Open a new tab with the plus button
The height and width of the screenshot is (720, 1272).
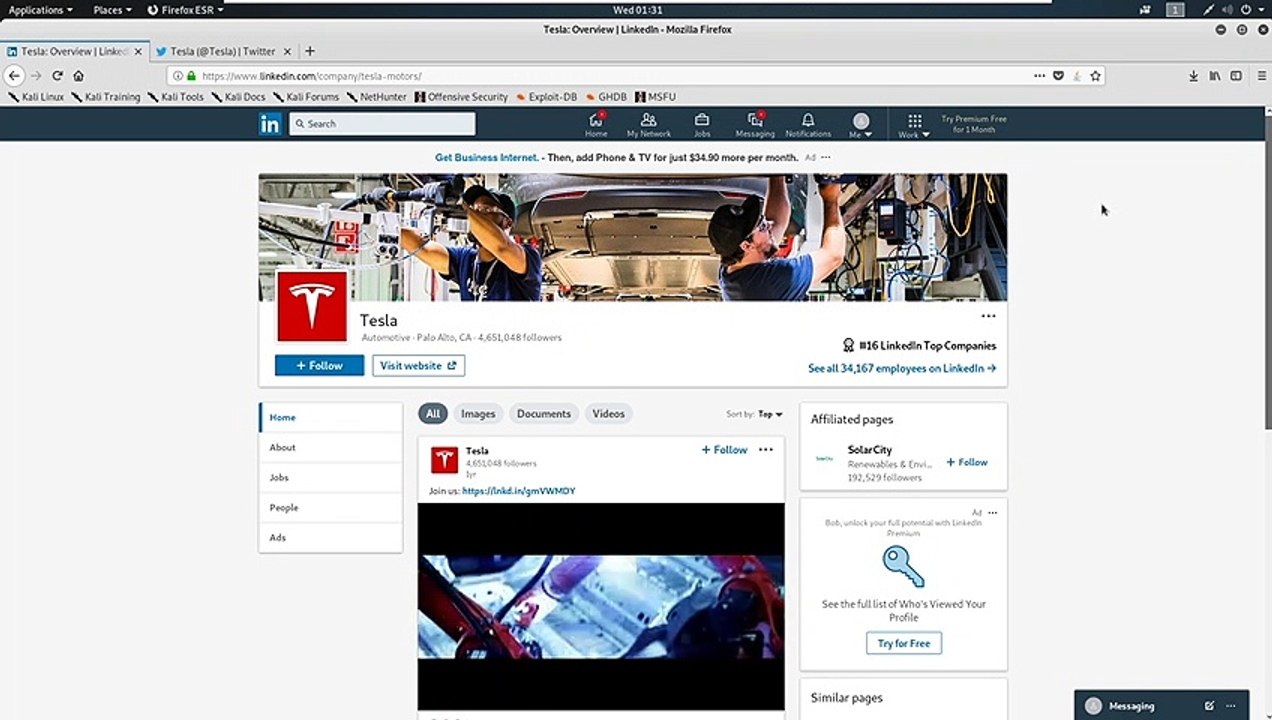[309, 51]
